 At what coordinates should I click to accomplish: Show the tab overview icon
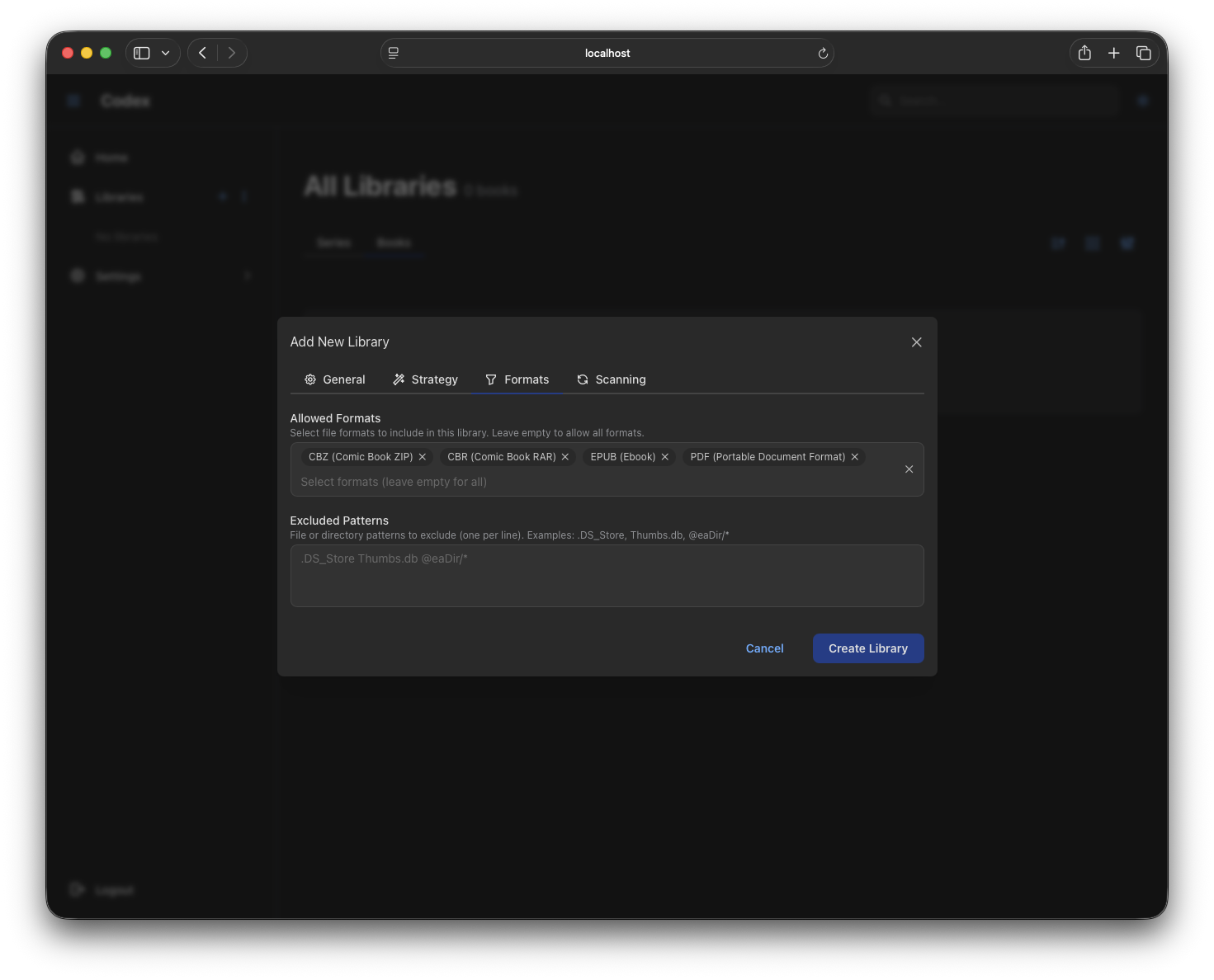pos(1144,52)
